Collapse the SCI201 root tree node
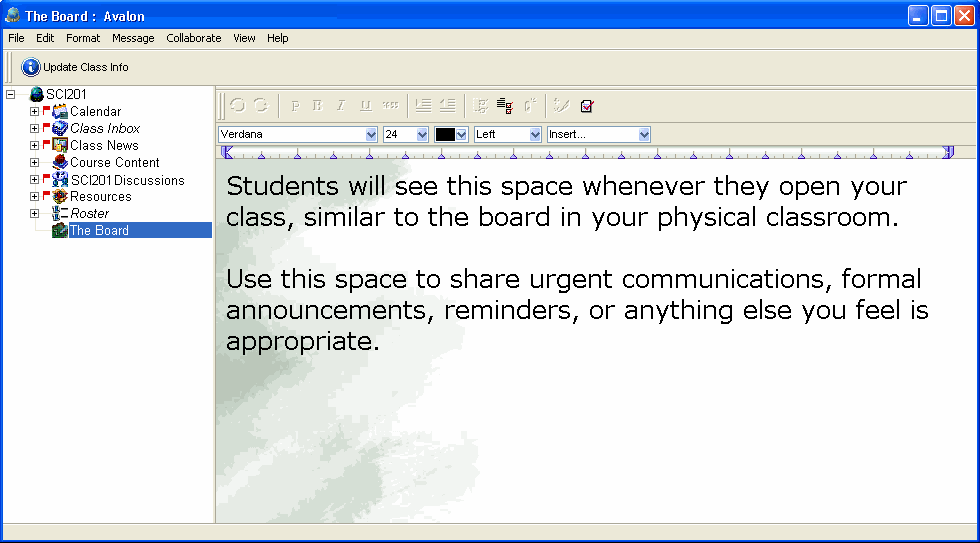This screenshot has height=543, width=980. tap(10, 95)
